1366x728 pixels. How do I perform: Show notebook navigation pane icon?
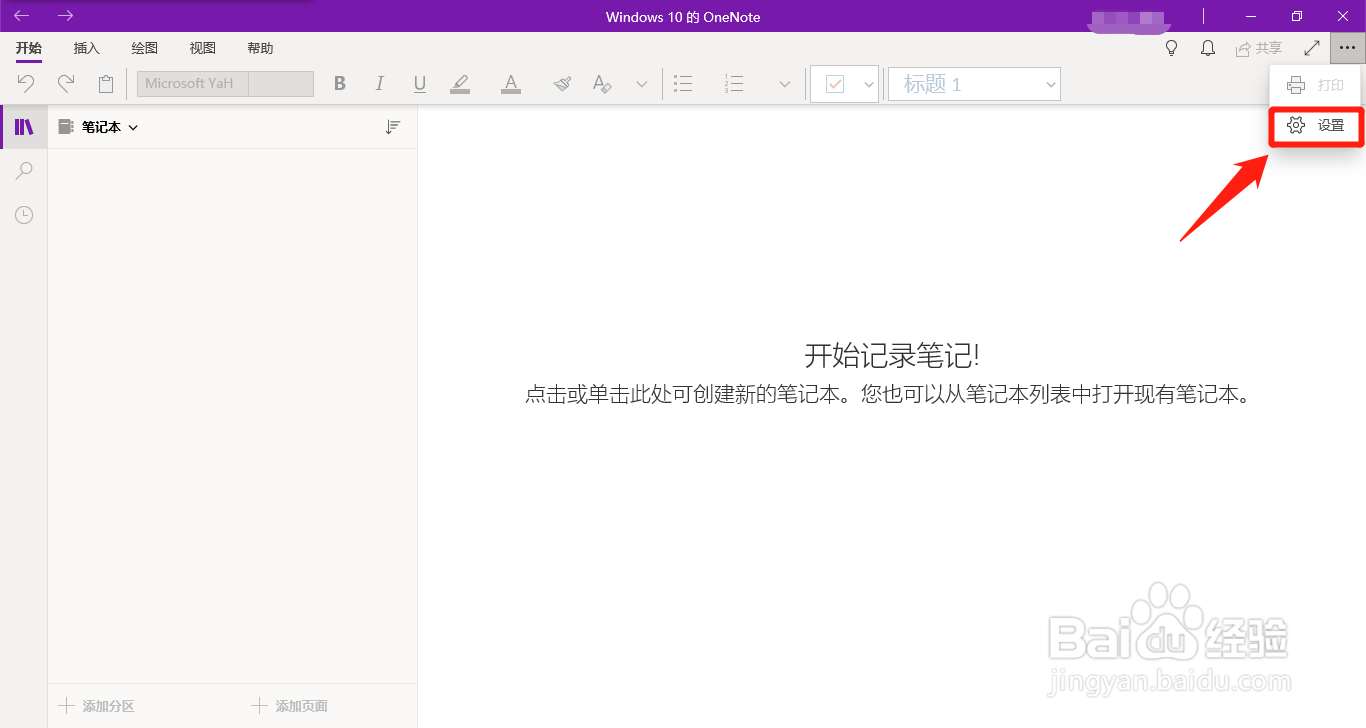tap(24, 127)
